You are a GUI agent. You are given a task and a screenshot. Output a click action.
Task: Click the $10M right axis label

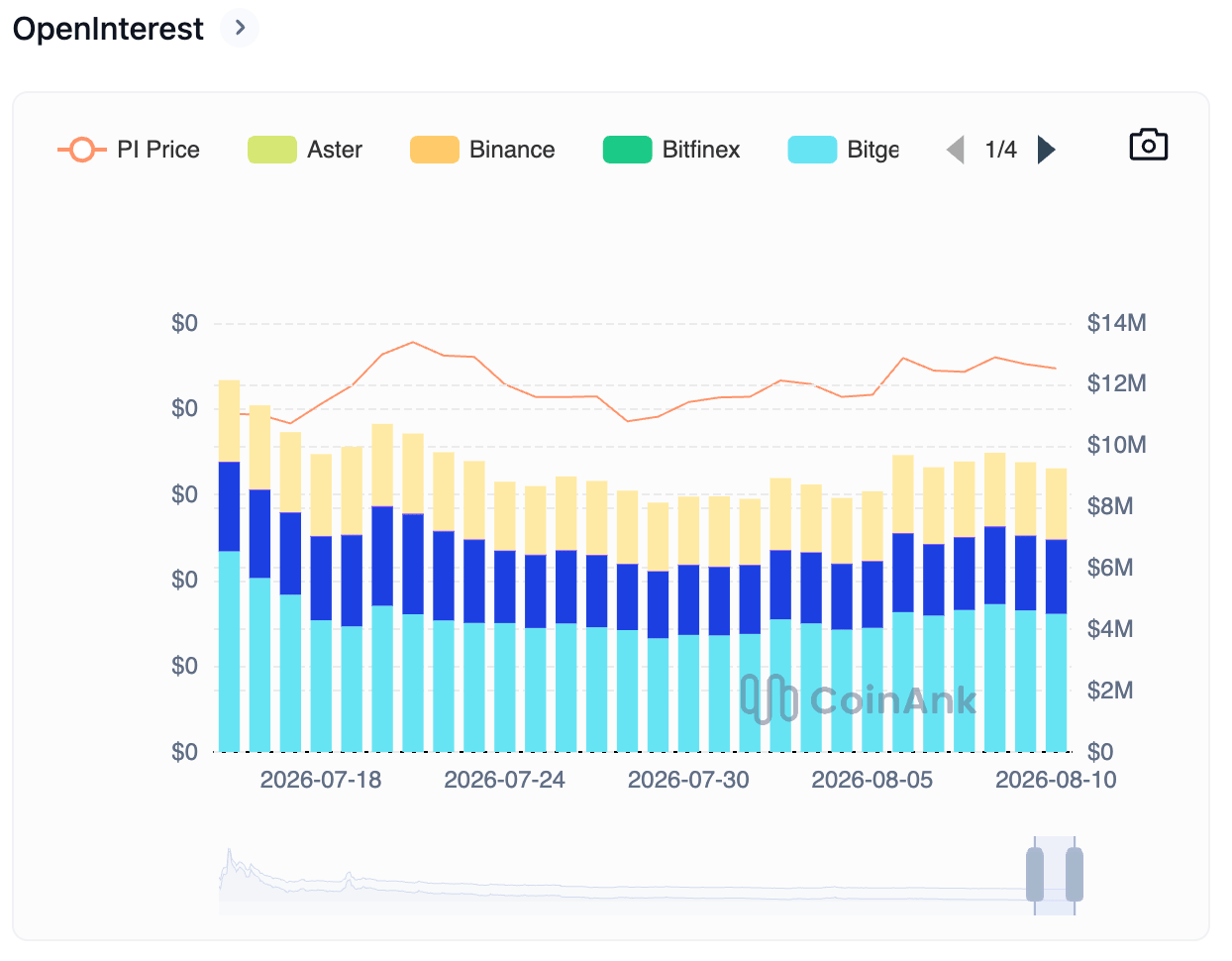tap(1117, 445)
